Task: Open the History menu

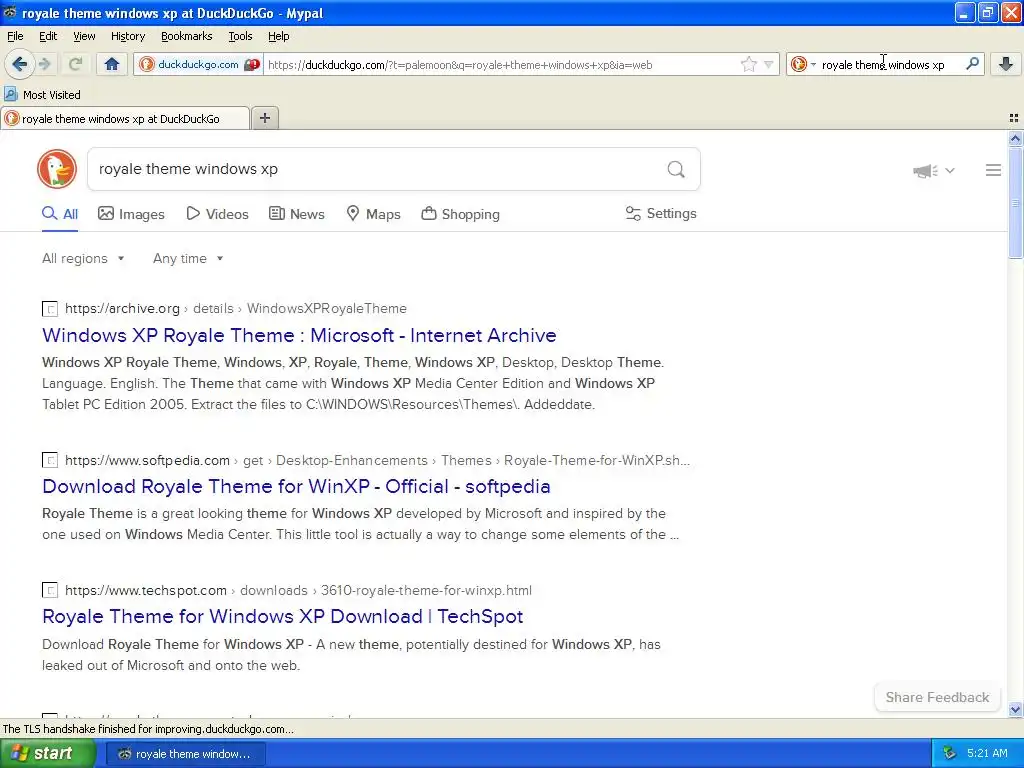Action: (x=127, y=36)
